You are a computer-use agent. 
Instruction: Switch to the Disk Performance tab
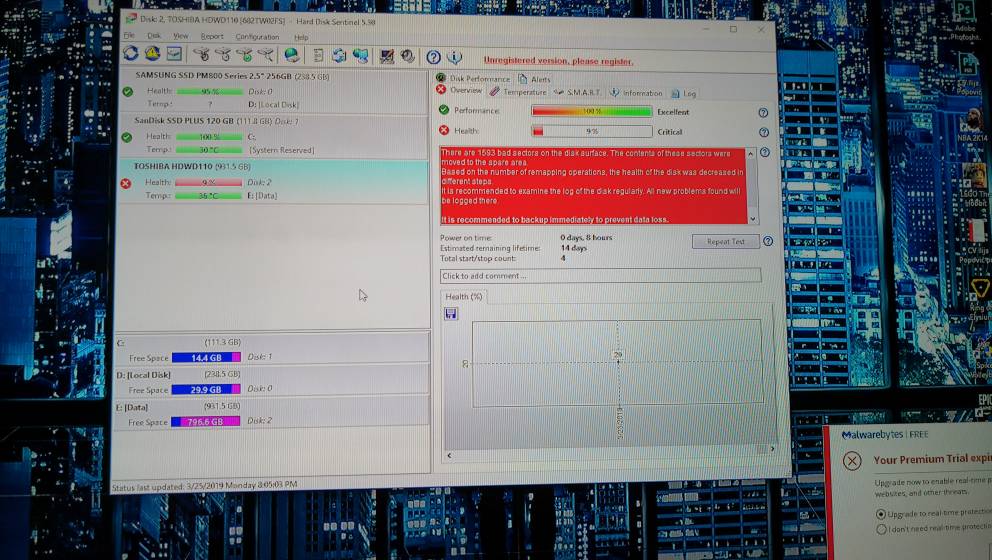tap(473, 78)
